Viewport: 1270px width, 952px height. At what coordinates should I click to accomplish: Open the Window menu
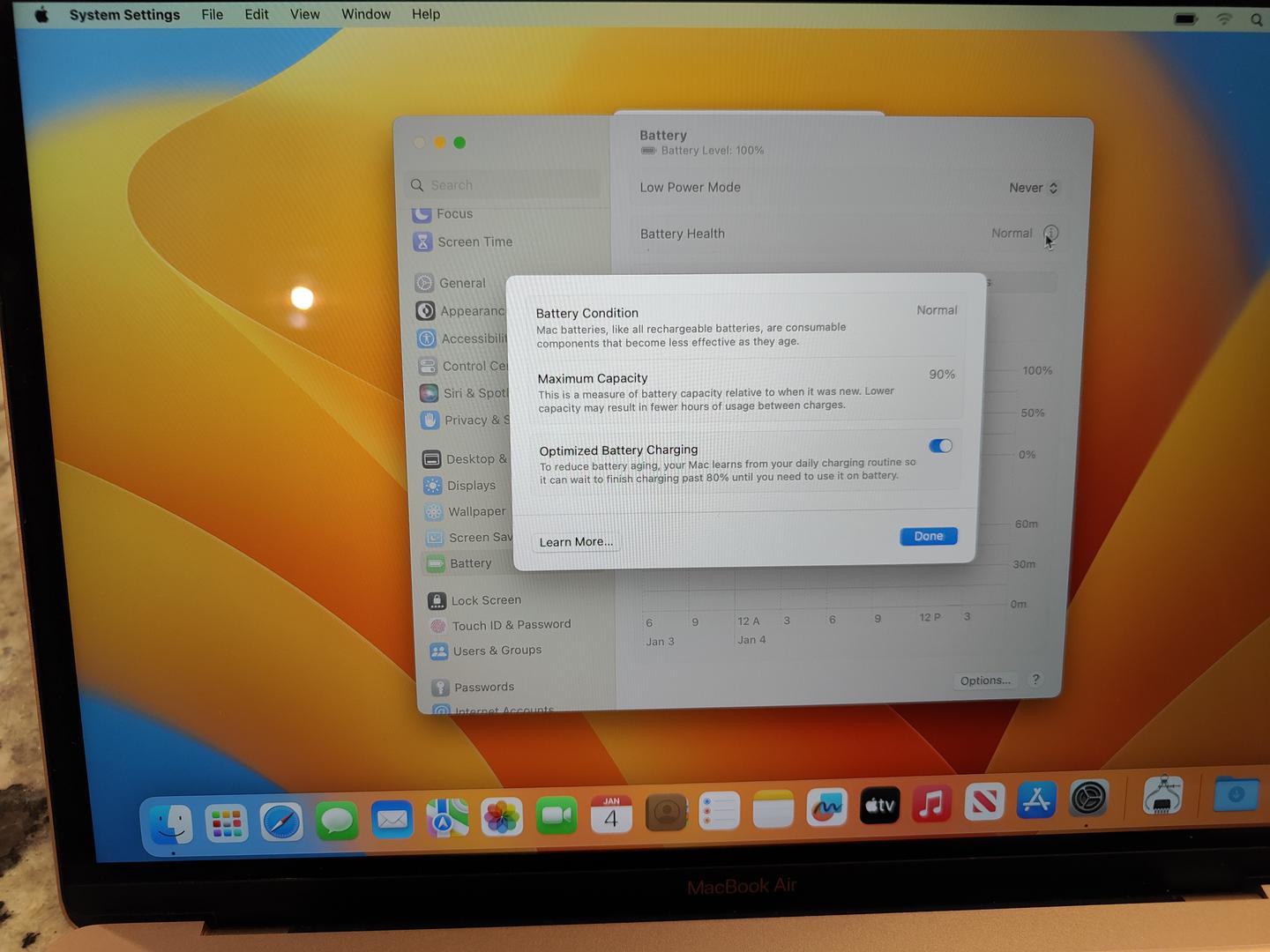coord(366,15)
